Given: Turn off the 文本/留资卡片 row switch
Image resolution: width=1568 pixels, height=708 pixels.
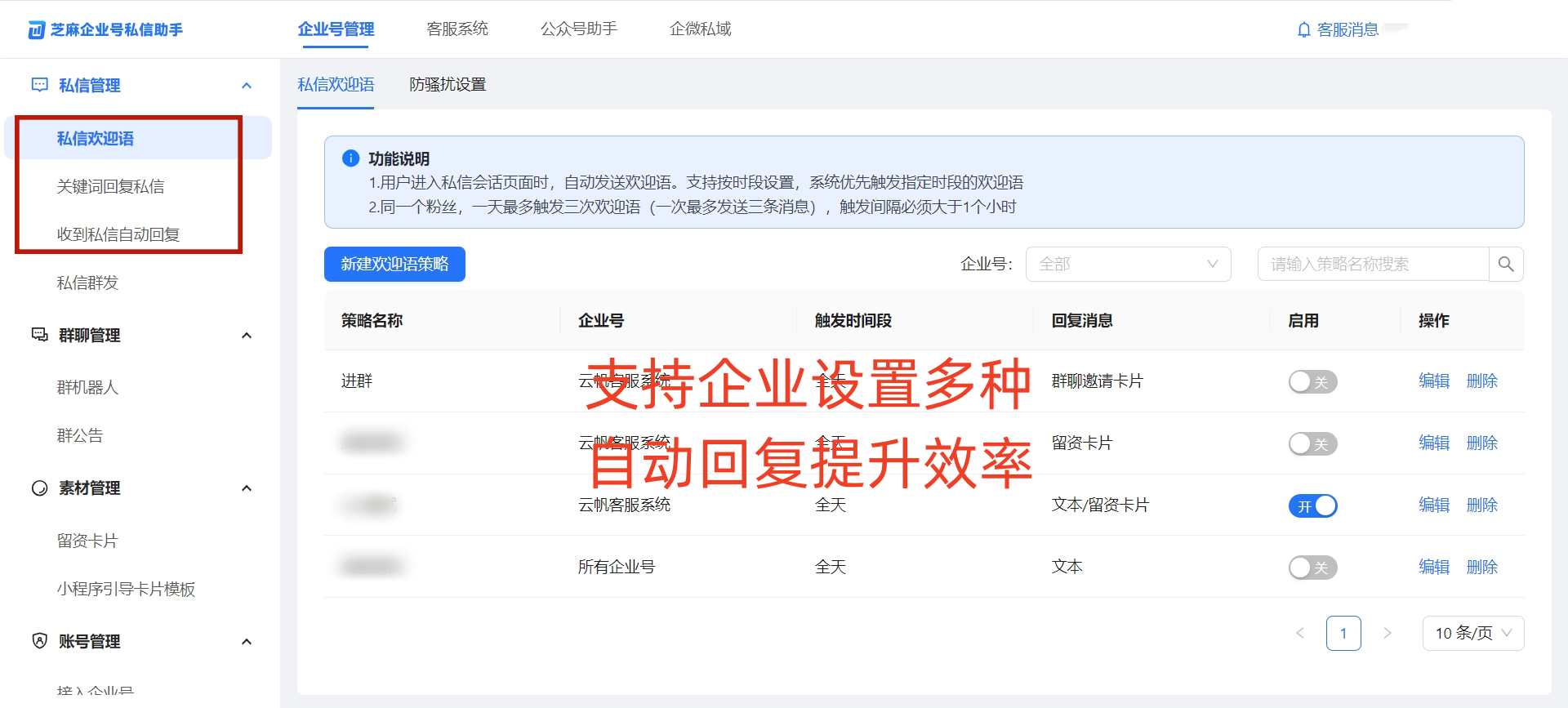Looking at the screenshot, I should tap(1312, 505).
